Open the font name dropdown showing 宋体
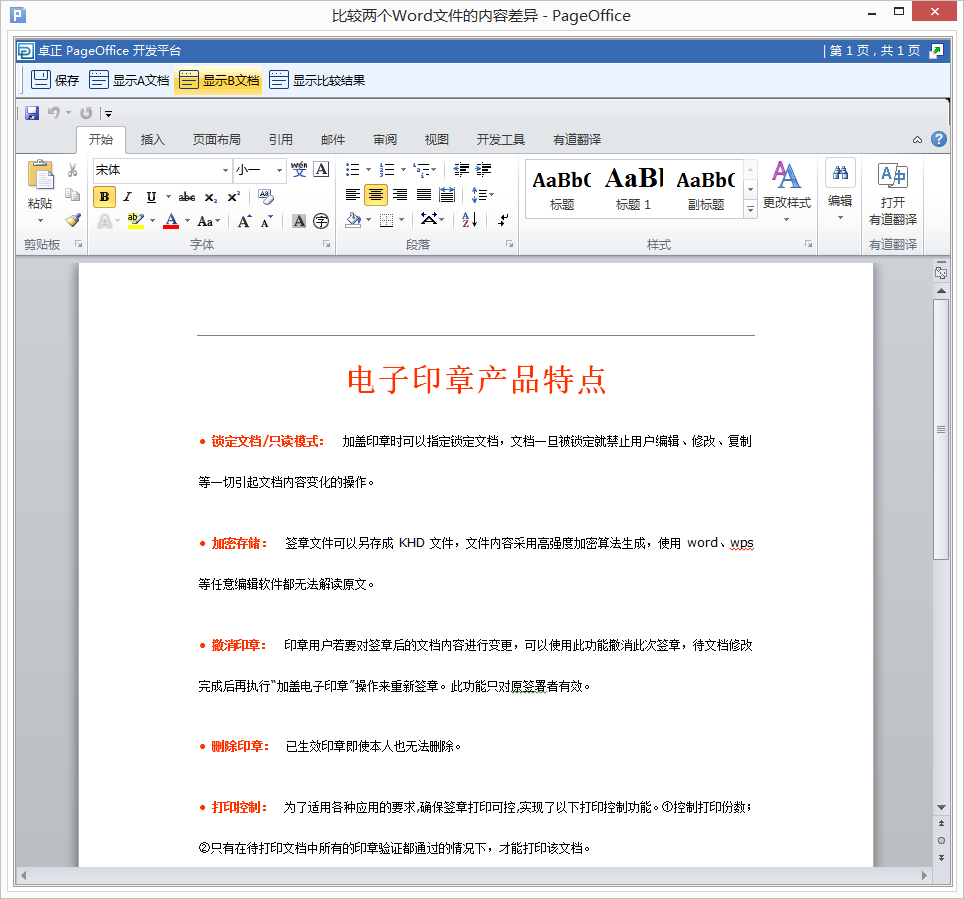Screen dimensions: 964x899 225,170
